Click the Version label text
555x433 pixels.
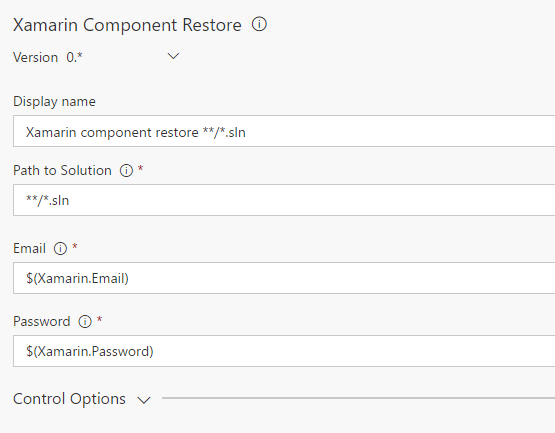(x=35, y=57)
